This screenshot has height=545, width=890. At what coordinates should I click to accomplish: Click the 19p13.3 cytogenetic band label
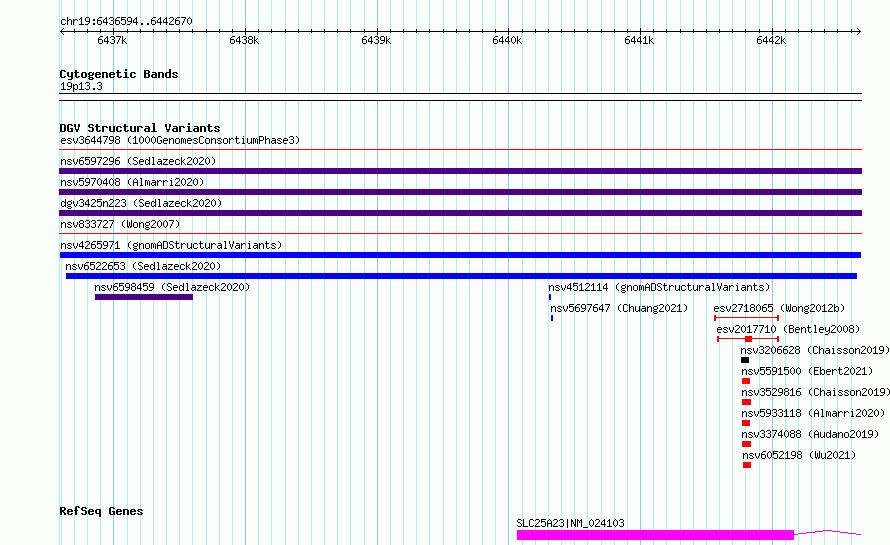coord(81,86)
